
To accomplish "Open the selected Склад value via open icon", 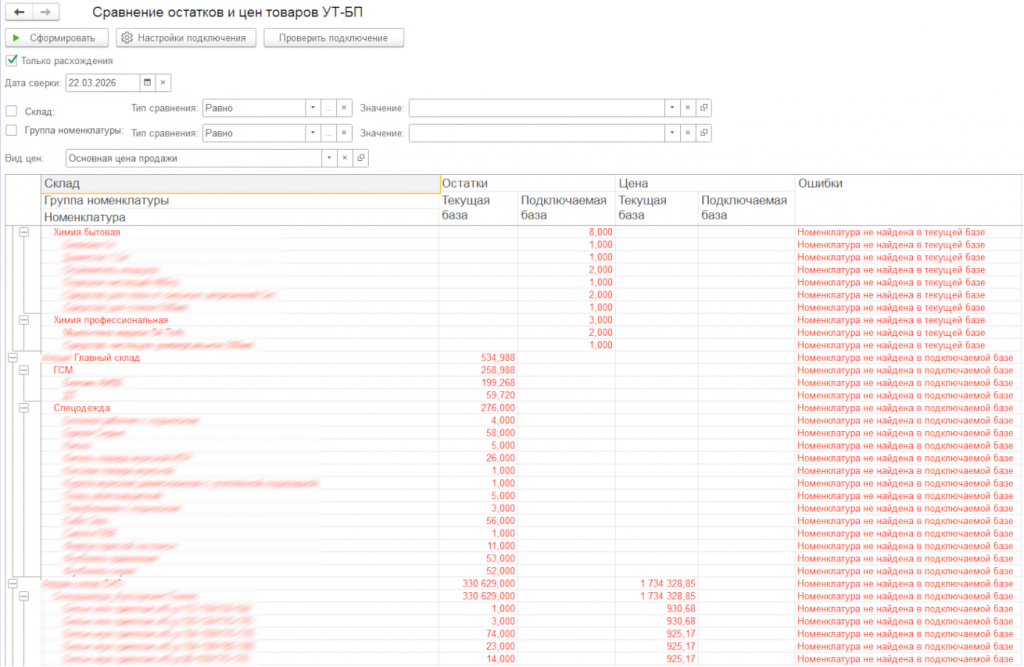I will pyautogui.click(x=703, y=108).
